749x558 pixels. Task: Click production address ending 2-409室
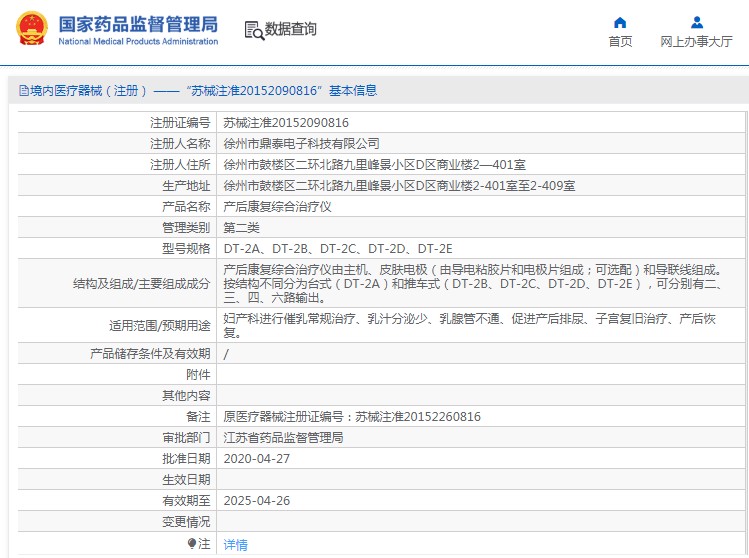click(399, 186)
